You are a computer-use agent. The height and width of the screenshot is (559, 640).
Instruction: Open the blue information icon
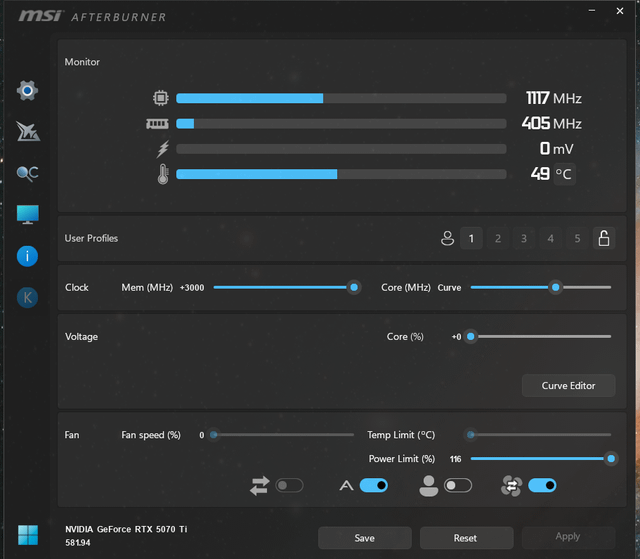coord(27,256)
